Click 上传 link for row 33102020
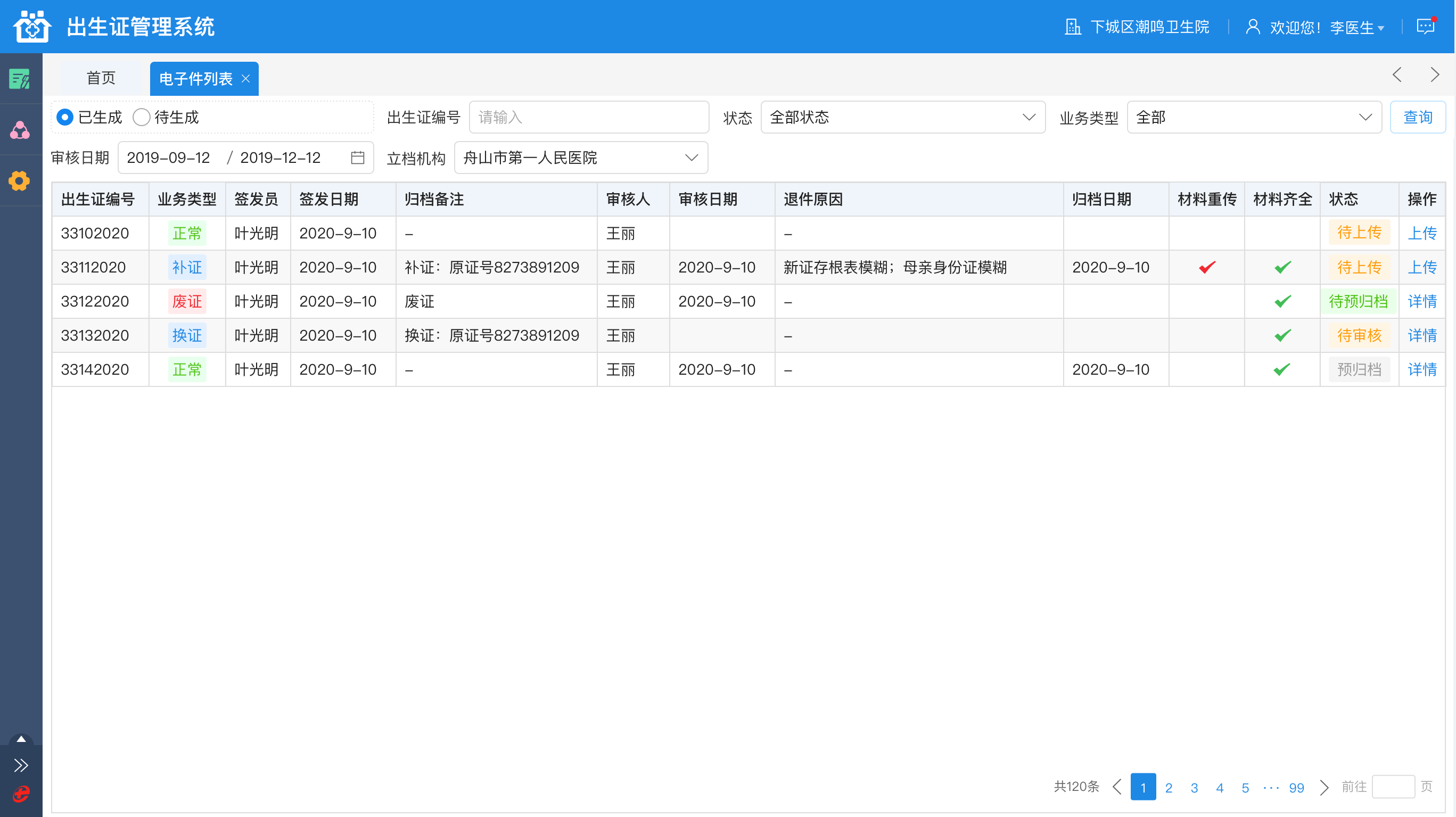The image size is (1456, 817). click(x=1422, y=233)
